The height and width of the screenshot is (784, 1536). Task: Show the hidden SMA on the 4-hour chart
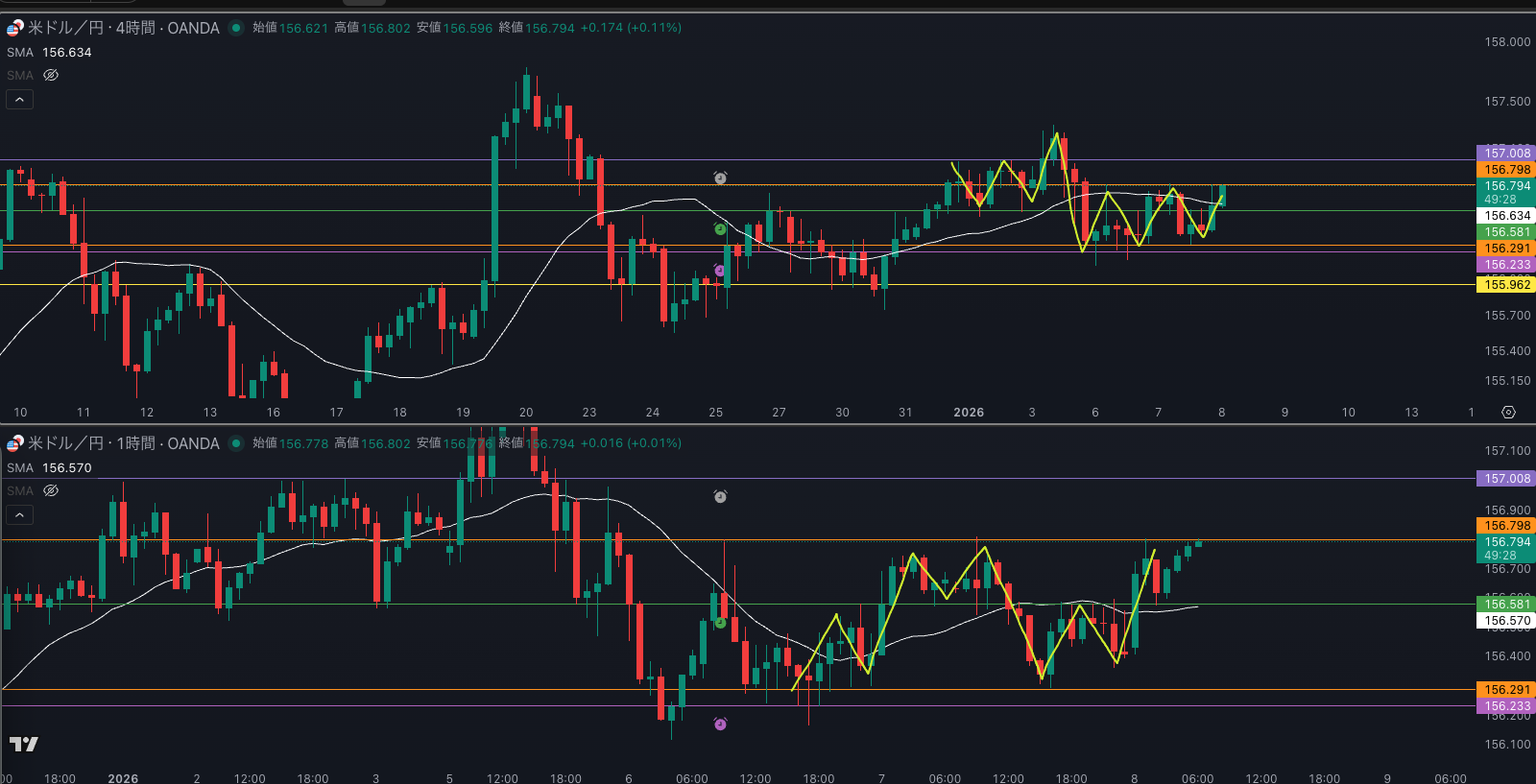(x=51, y=75)
